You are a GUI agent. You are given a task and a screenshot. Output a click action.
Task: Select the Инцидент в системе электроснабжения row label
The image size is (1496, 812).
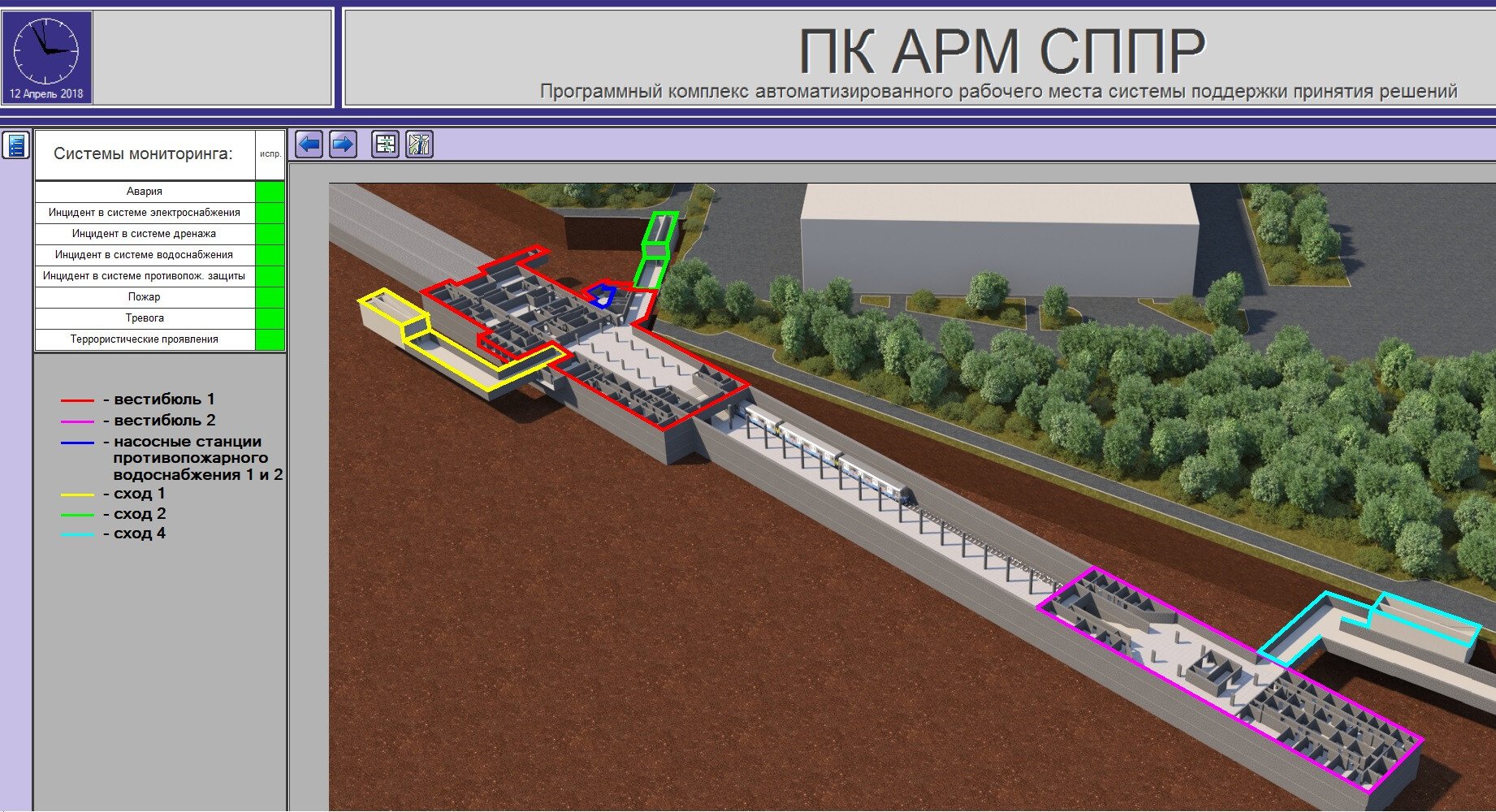(x=144, y=213)
